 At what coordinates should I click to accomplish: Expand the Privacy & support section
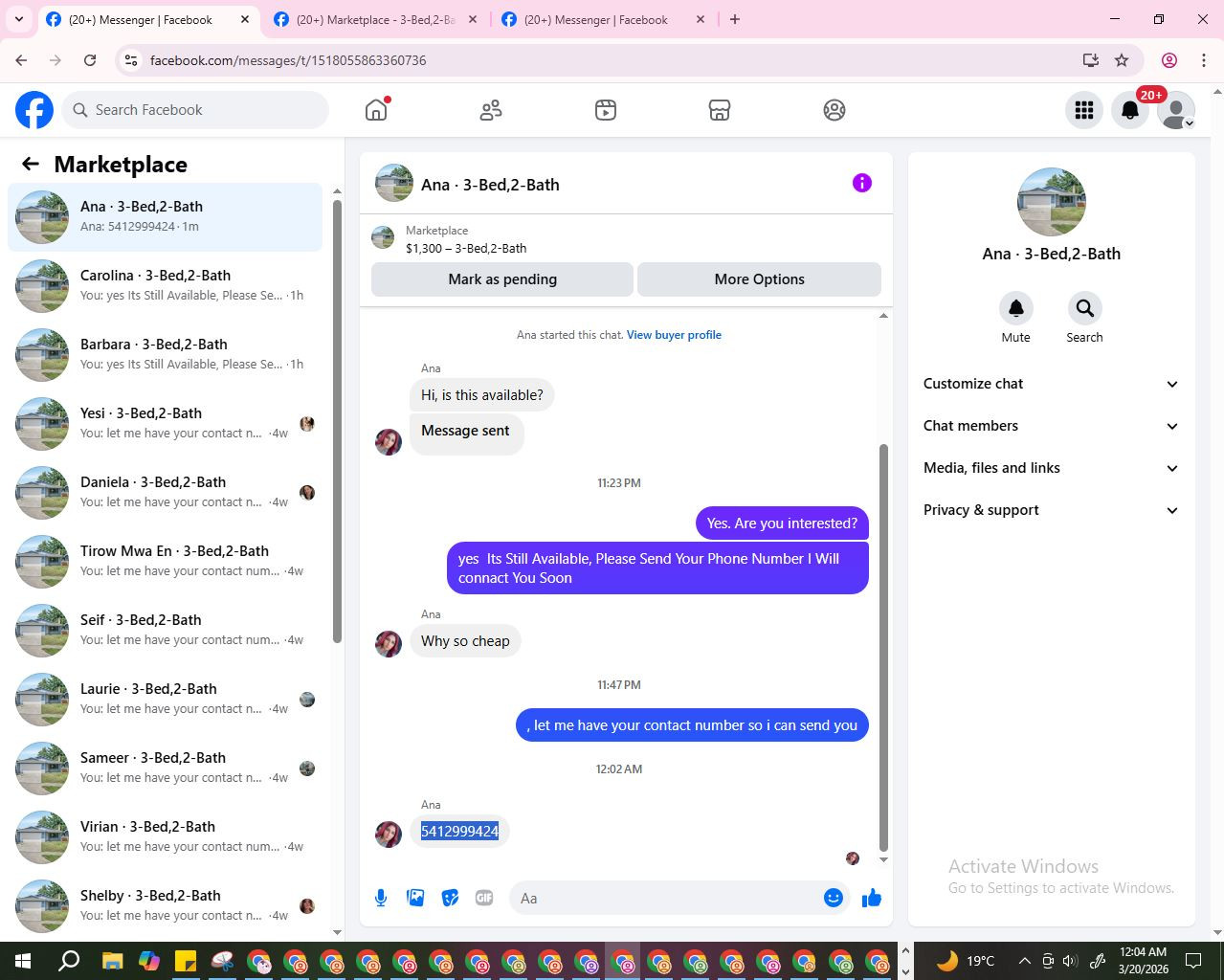coord(1051,510)
